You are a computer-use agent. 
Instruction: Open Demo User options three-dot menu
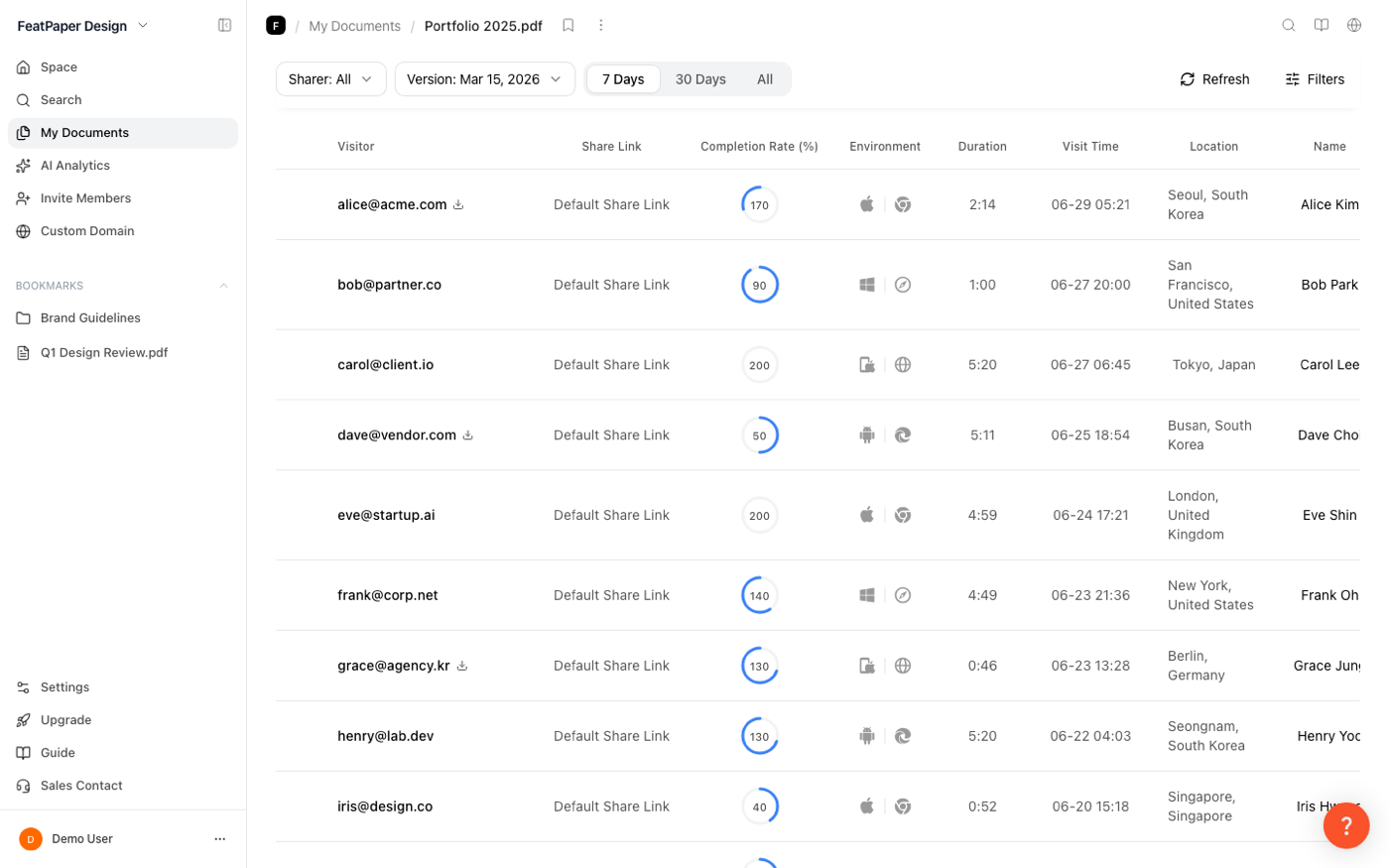pos(220,838)
